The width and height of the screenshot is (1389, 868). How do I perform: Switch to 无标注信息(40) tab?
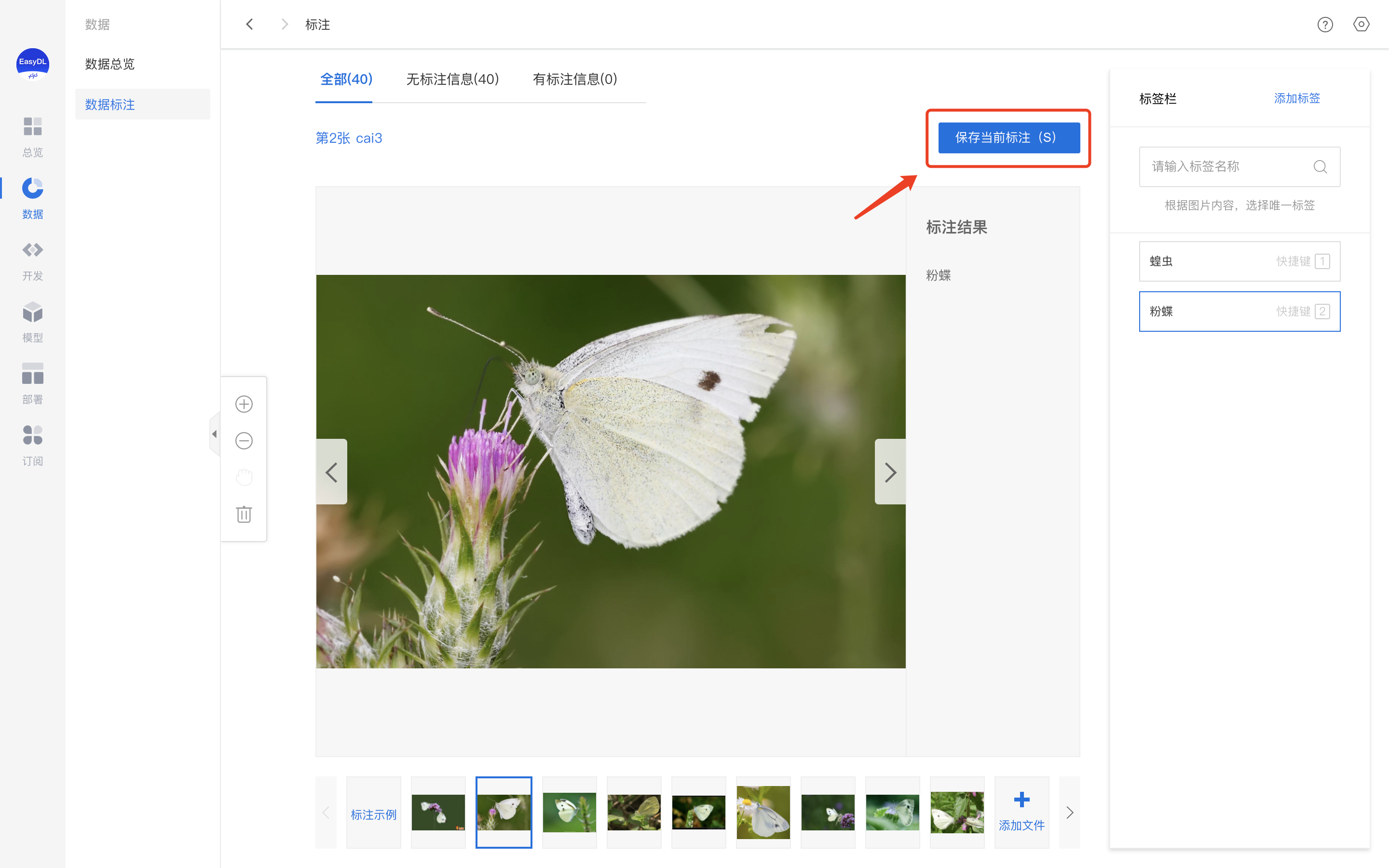(x=452, y=79)
